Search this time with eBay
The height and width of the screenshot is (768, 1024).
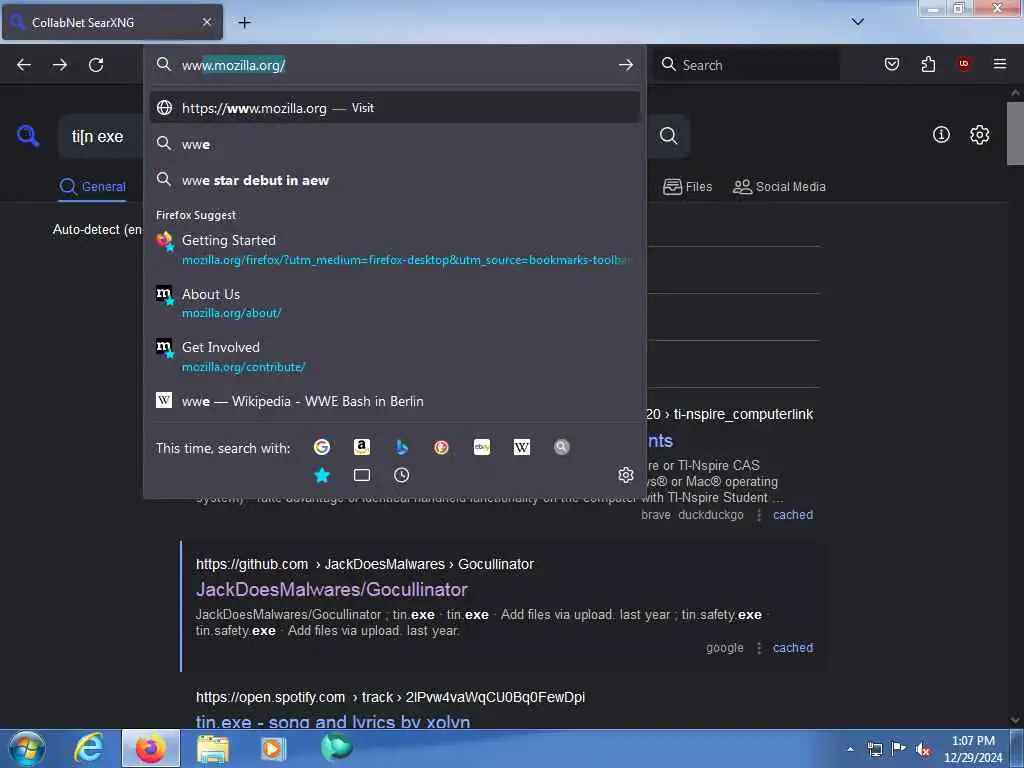point(482,447)
